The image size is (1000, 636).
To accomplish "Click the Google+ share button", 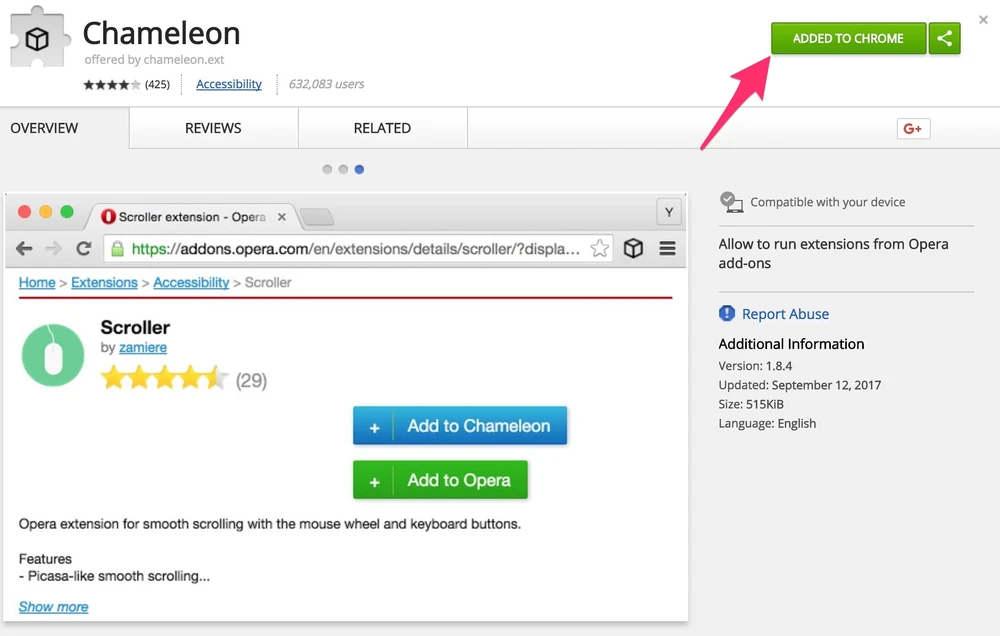I will coord(912,128).
